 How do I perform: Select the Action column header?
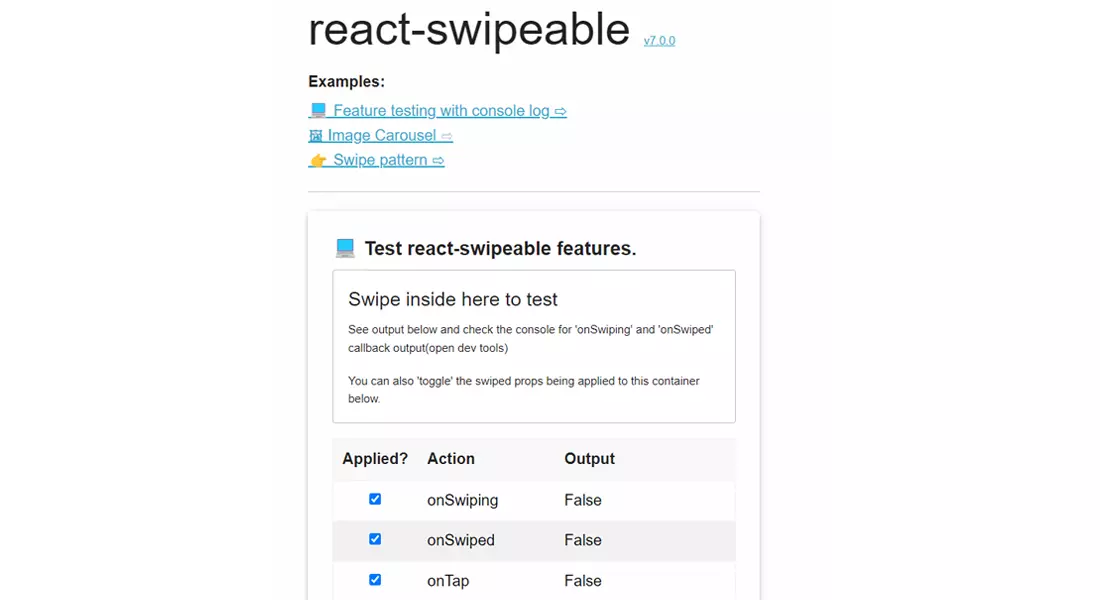[451, 458]
